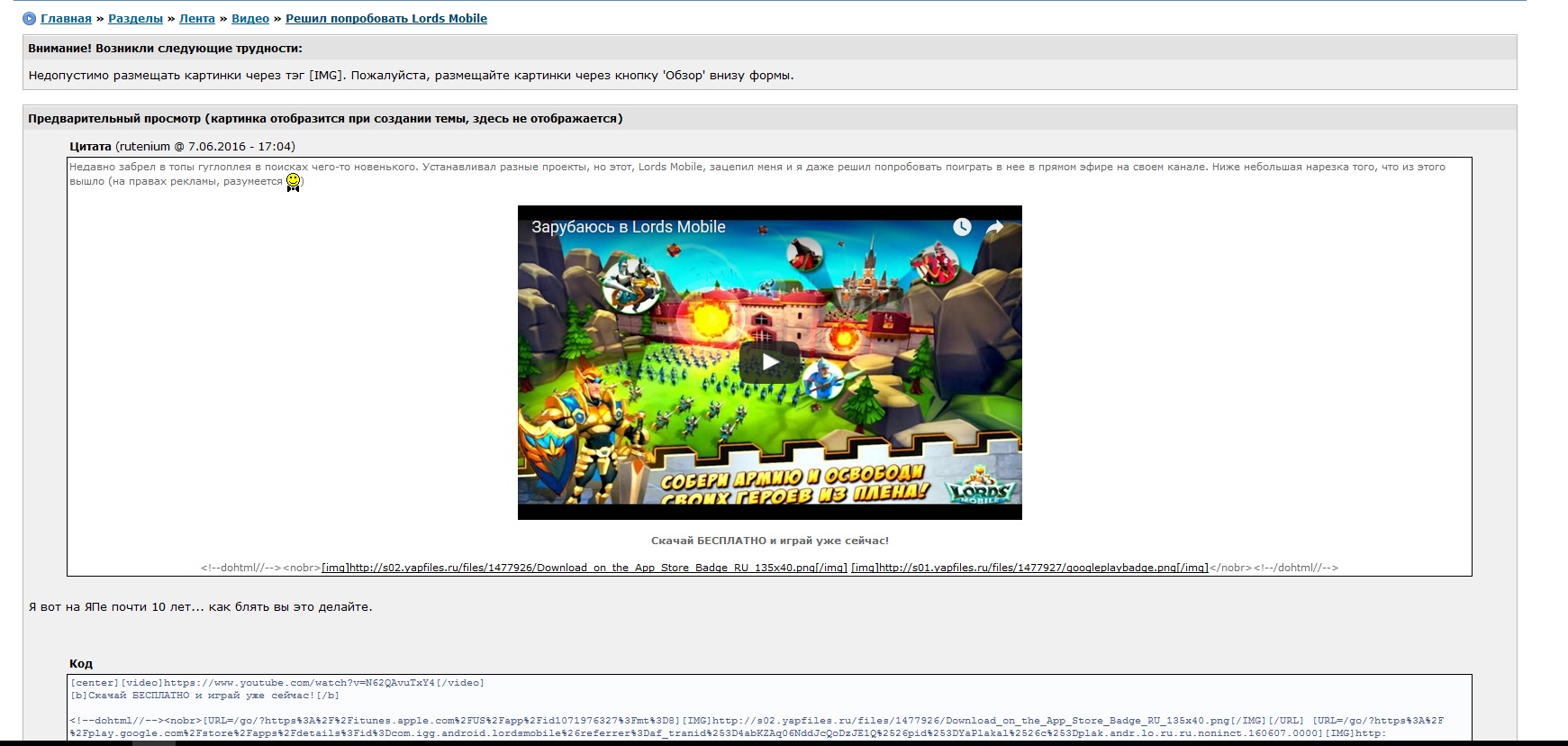Image resolution: width=1568 pixels, height=746 pixels.
Task: Open the Главная breadcrumb link
Action: [x=66, y=19]
